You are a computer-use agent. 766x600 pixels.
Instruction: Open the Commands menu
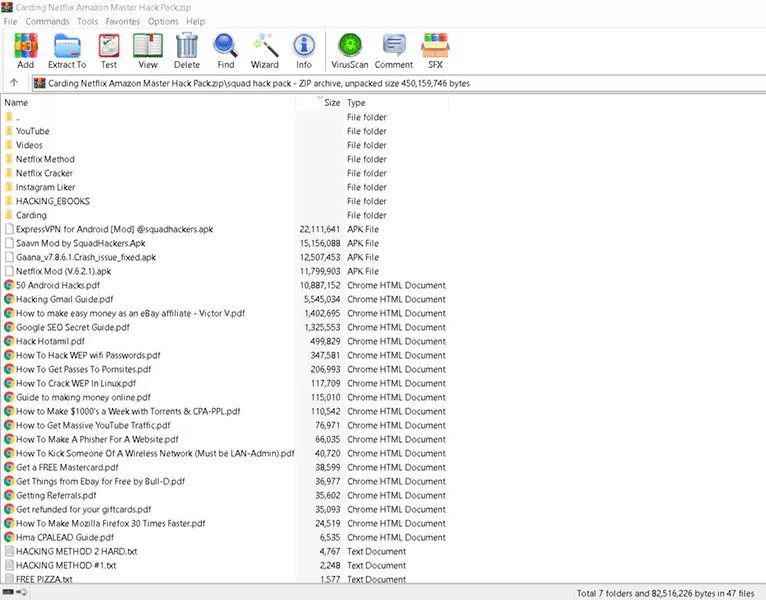coord(47,21)
